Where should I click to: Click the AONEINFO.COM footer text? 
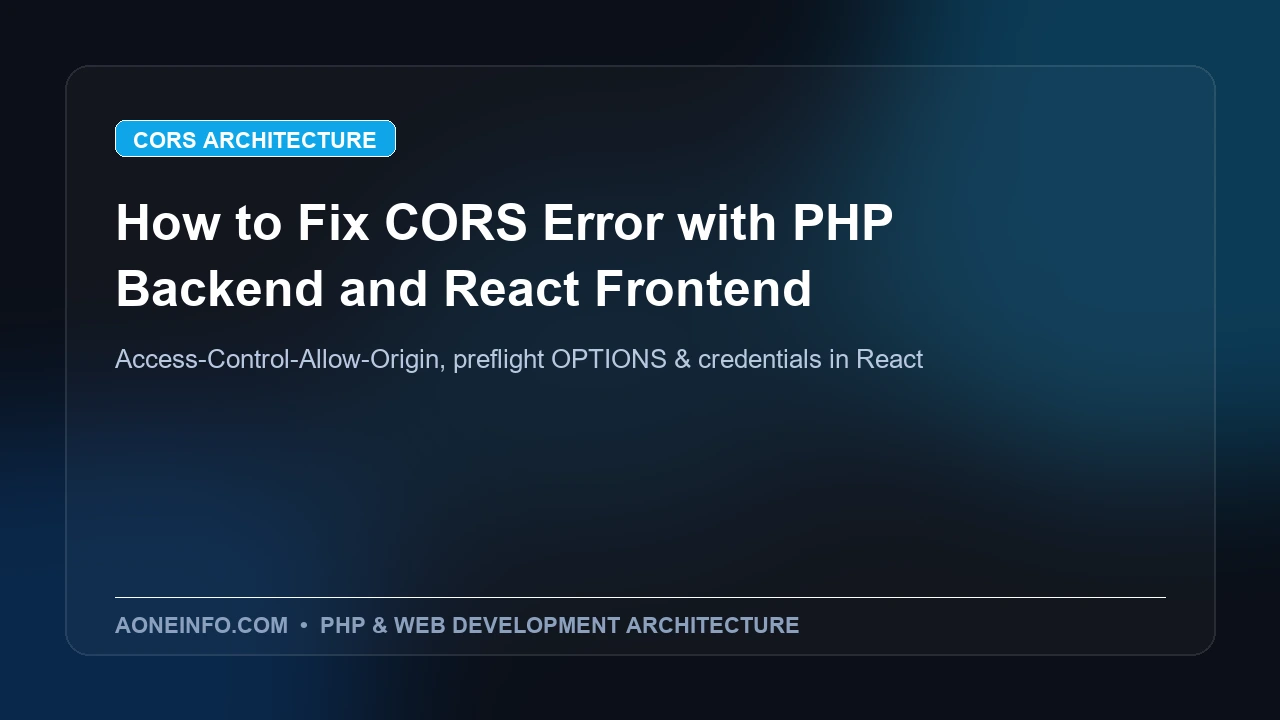coord(201,625)
